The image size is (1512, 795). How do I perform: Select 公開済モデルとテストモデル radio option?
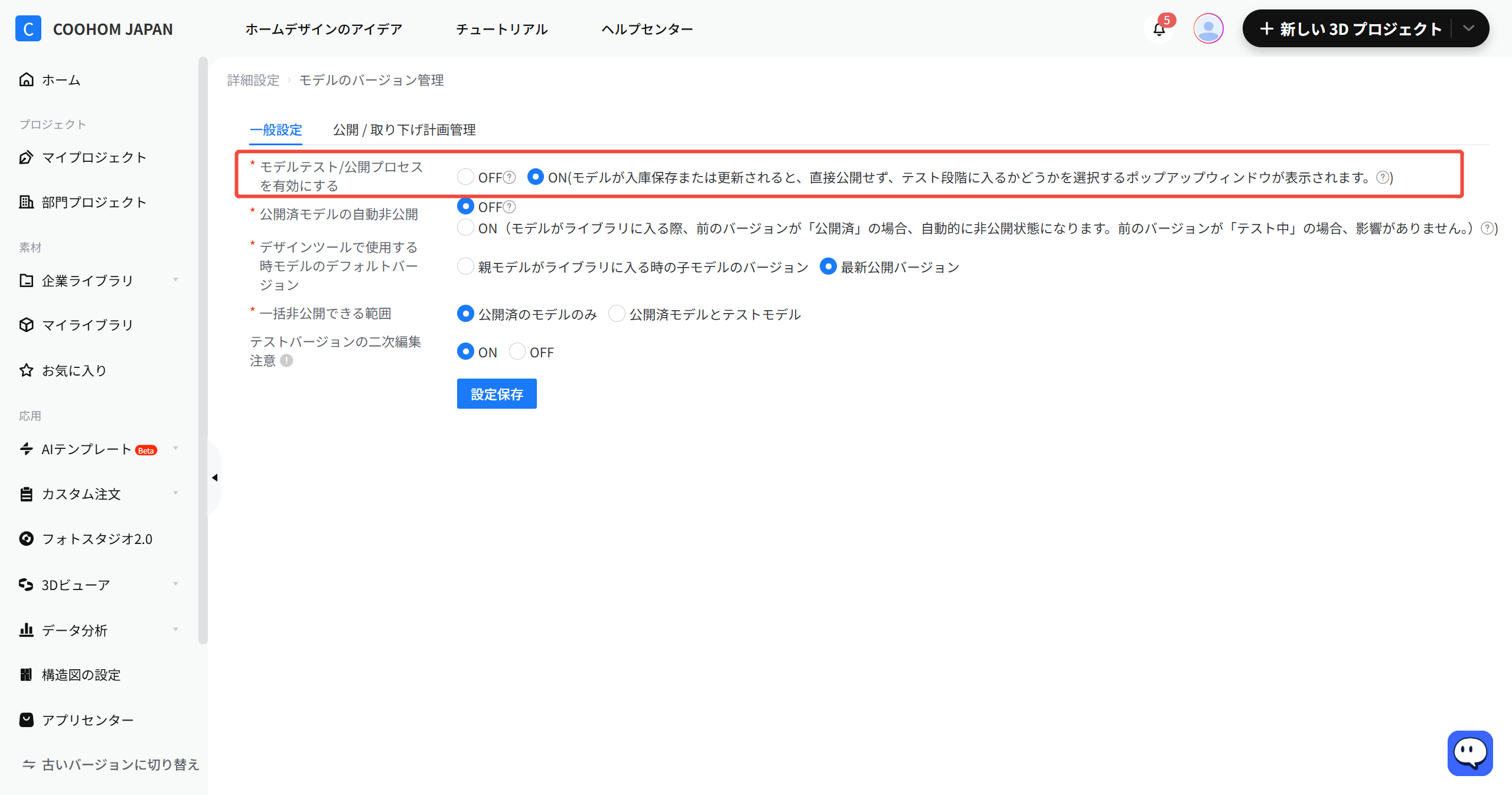(x=617, y=314)
